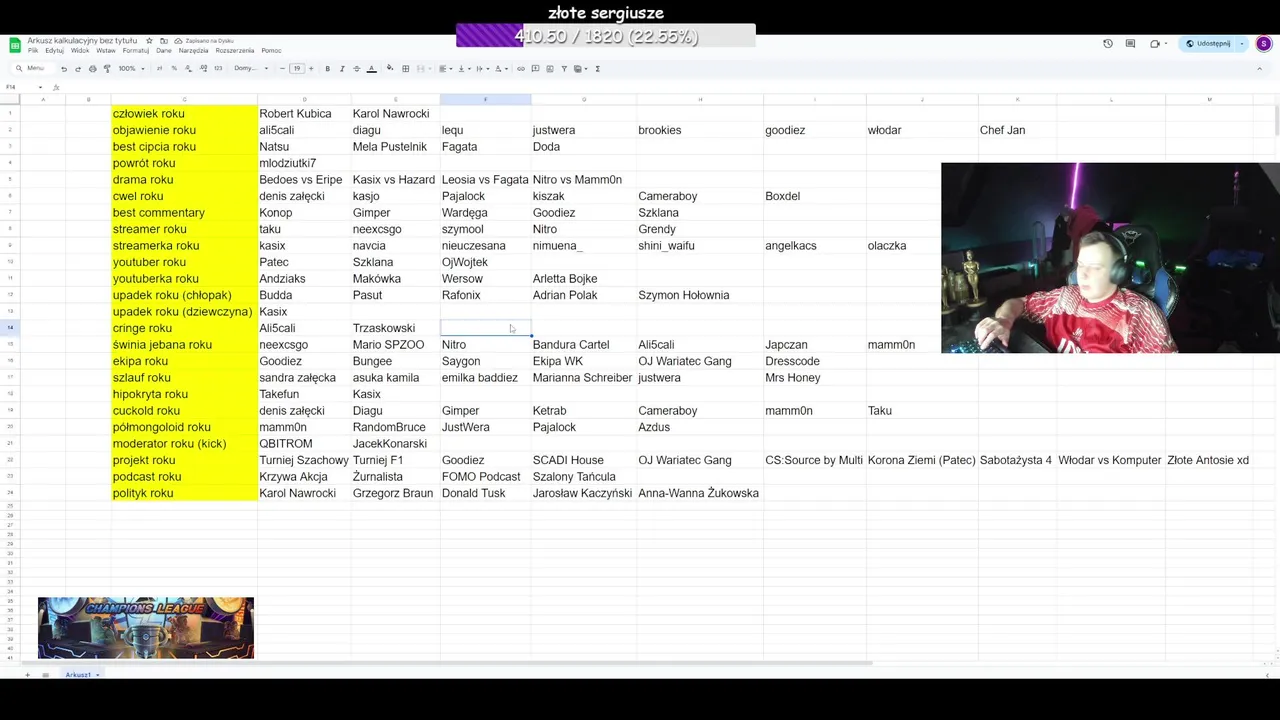Open the Narzędzia menu

click(193, 51)
